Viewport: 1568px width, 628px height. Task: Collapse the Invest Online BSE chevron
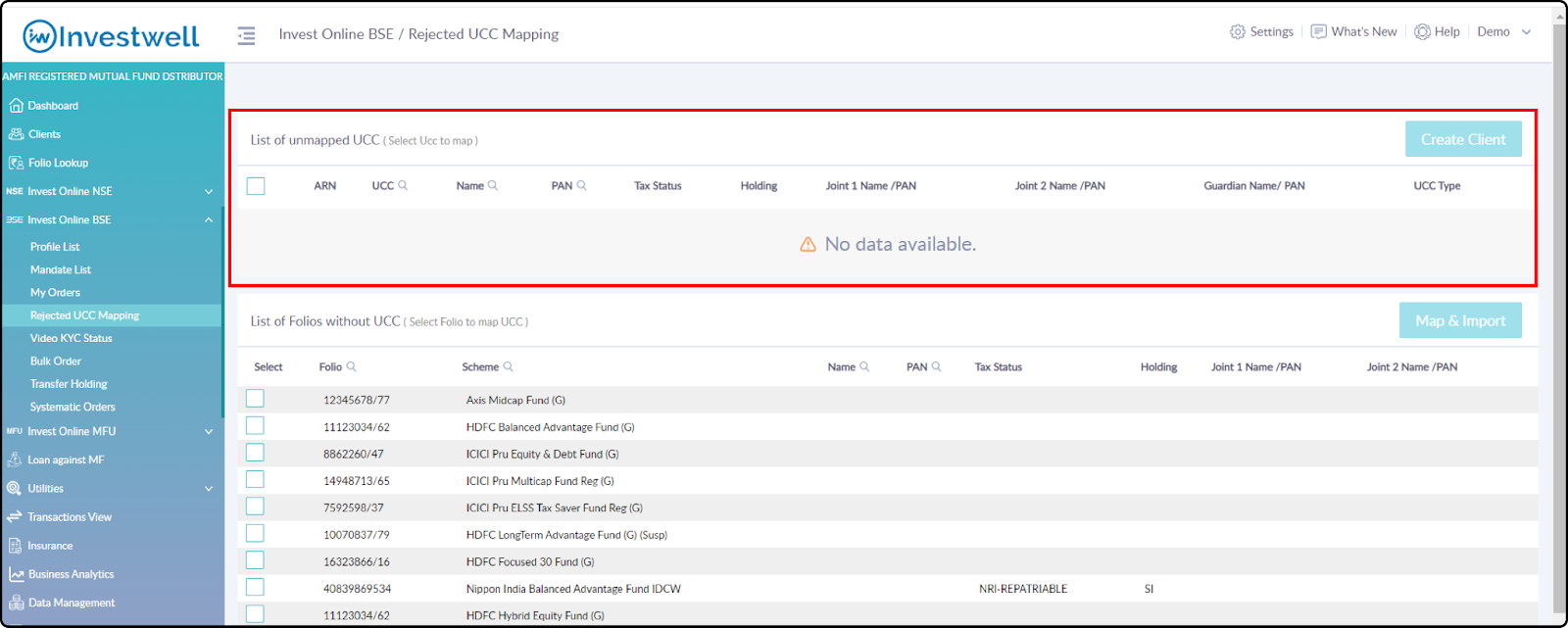208,219
